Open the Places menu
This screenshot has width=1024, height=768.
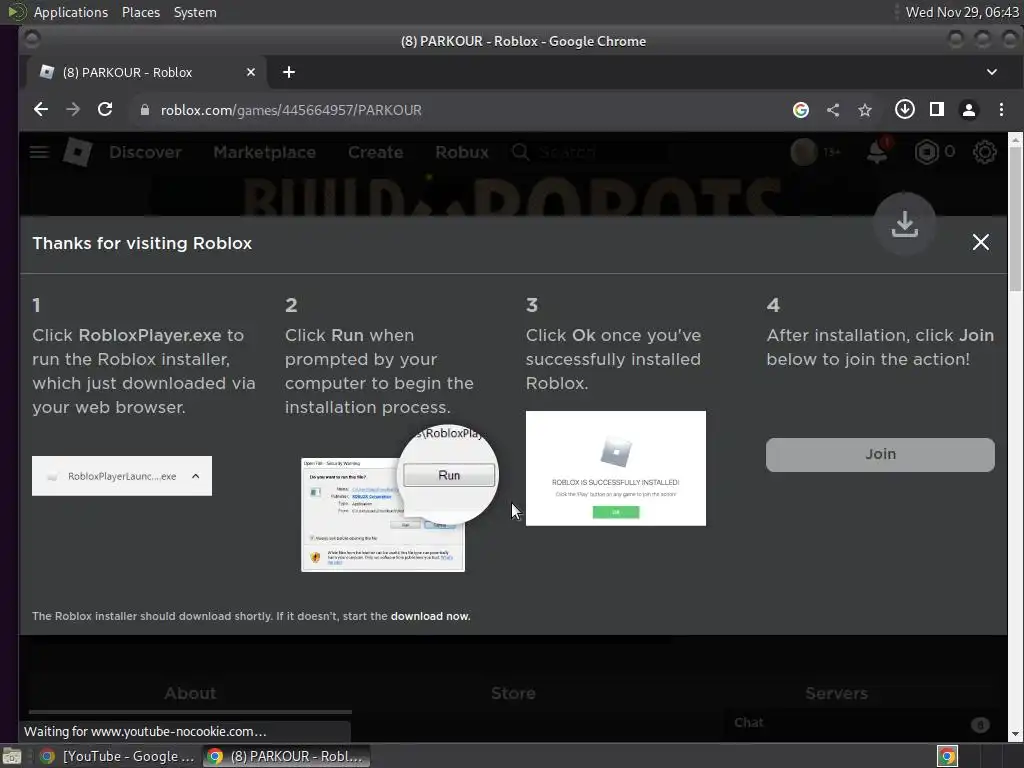coord(141,12)
